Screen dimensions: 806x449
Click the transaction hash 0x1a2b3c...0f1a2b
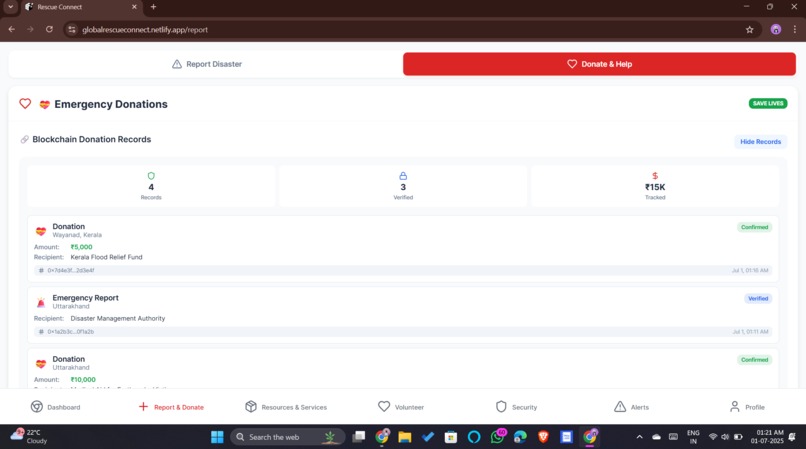coord(71,332)
